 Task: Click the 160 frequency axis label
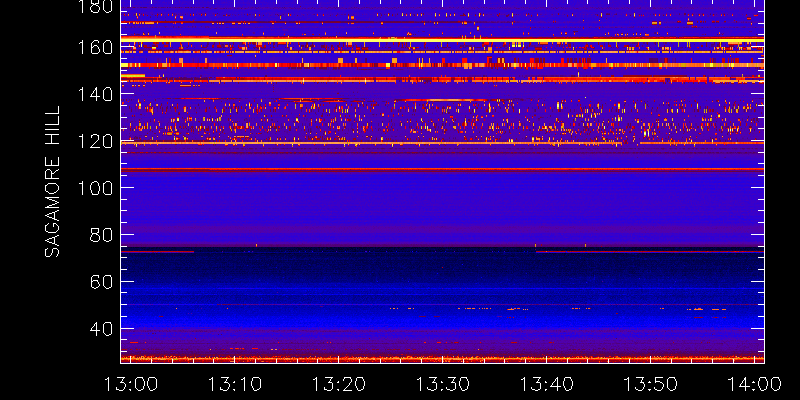click(95, 48)
